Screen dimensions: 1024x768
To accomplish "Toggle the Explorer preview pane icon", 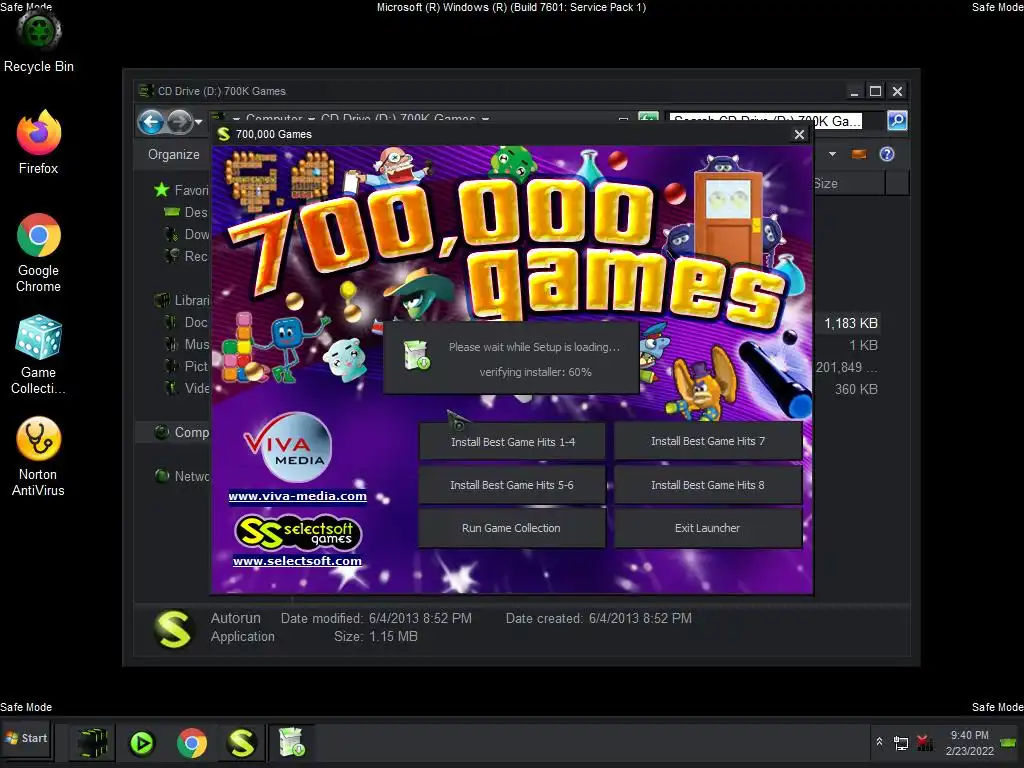I will (x=859, y=154).
